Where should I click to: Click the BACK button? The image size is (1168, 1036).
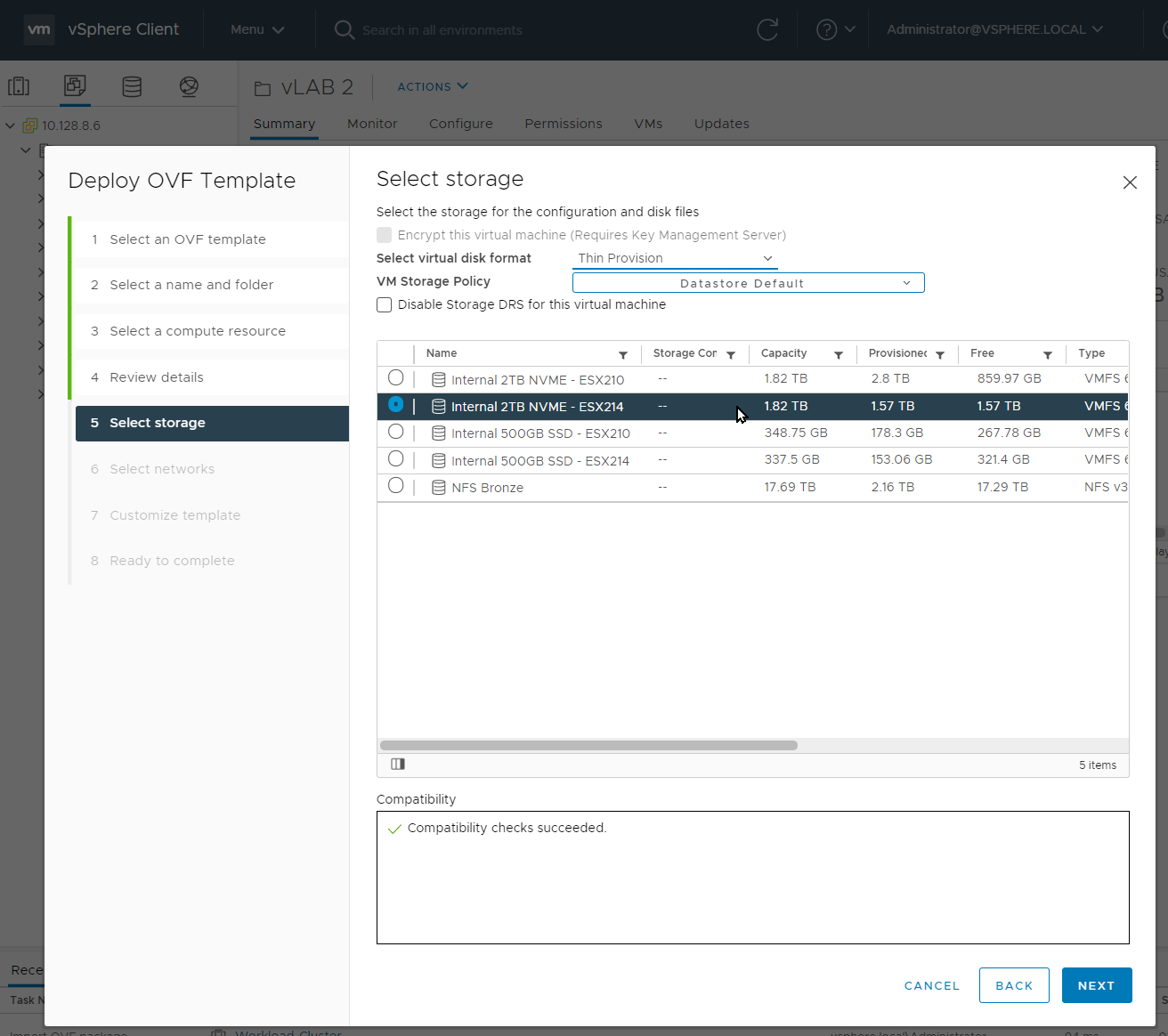pyautogui.click(x=1014, y=985)
